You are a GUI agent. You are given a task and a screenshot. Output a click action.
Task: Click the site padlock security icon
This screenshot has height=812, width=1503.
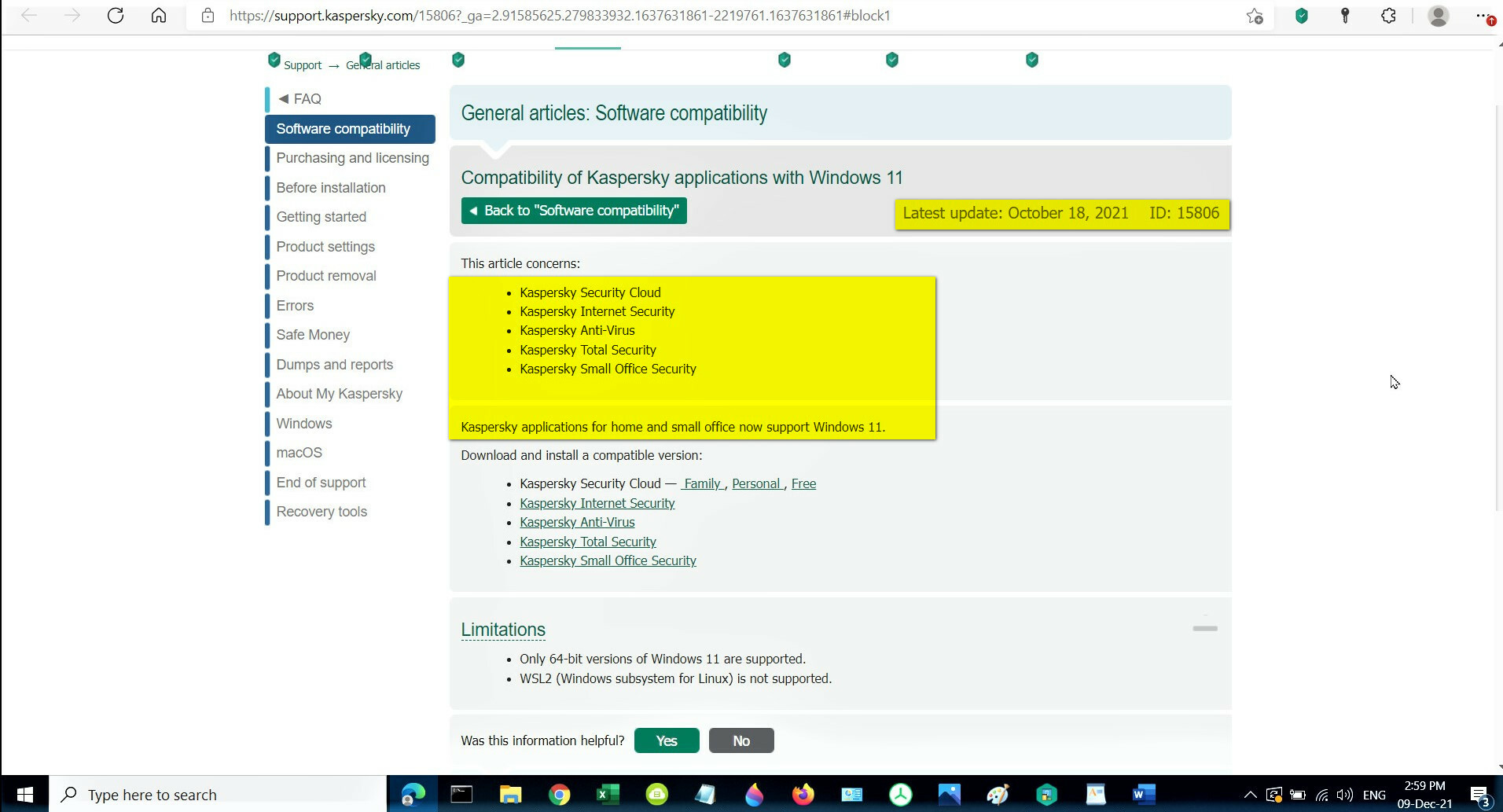tap(208, 16)
